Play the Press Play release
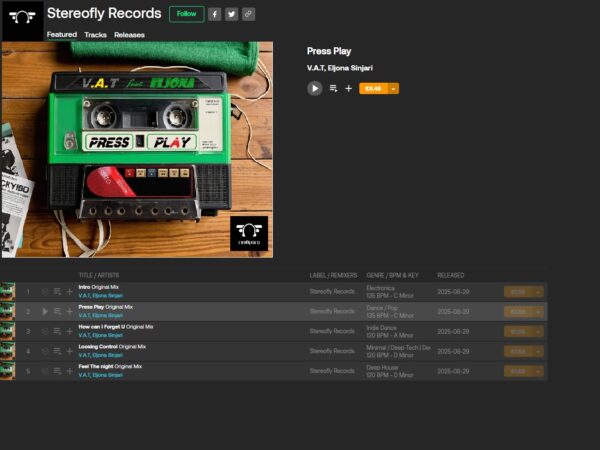This screenshot has height=450, width=600. coord(314,88)
